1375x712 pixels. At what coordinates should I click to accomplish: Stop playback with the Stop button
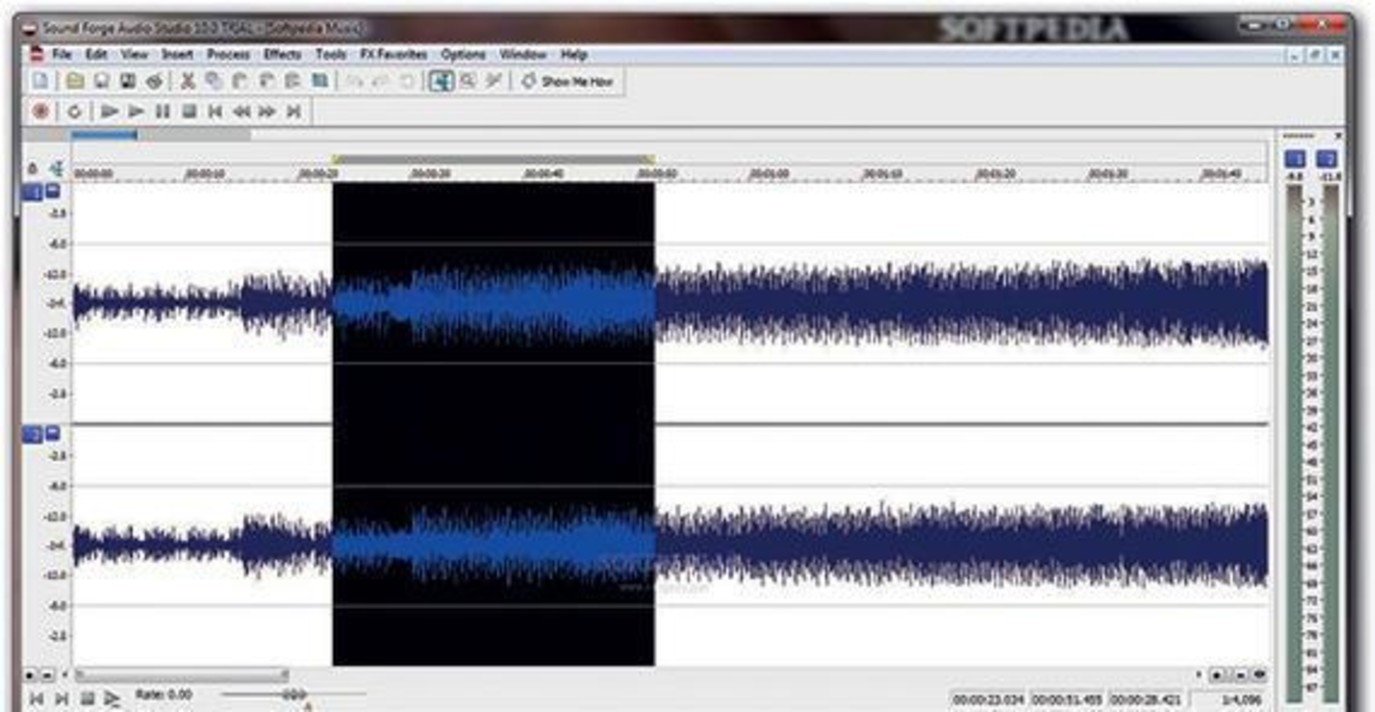(x=189, y=112)
